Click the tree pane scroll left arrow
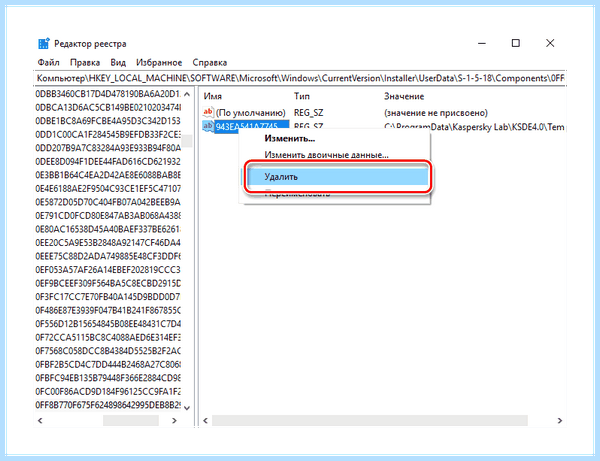This screenshot has width=600, height=461. point(40,420)
